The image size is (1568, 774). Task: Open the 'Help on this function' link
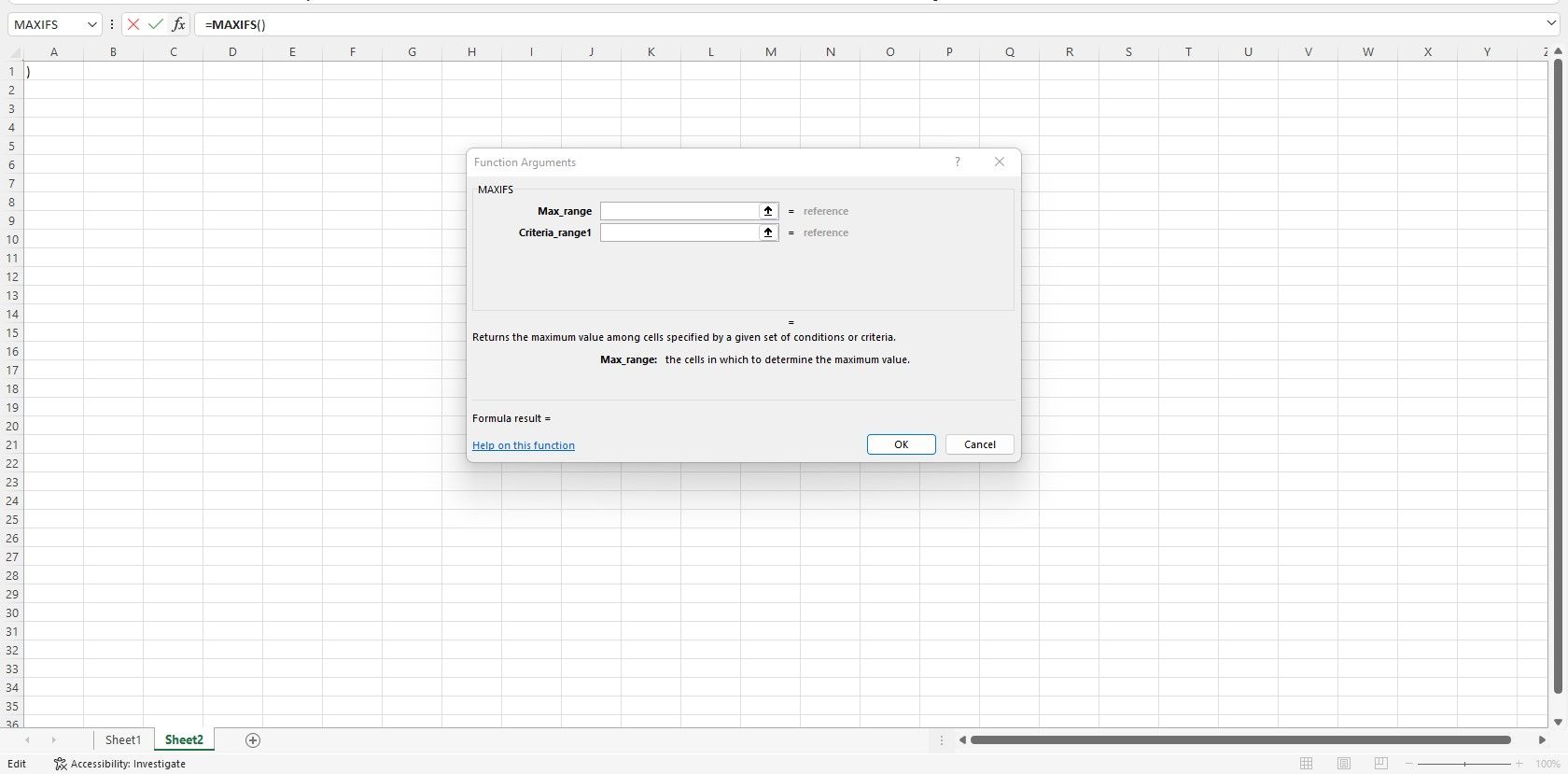click(524, 445)
